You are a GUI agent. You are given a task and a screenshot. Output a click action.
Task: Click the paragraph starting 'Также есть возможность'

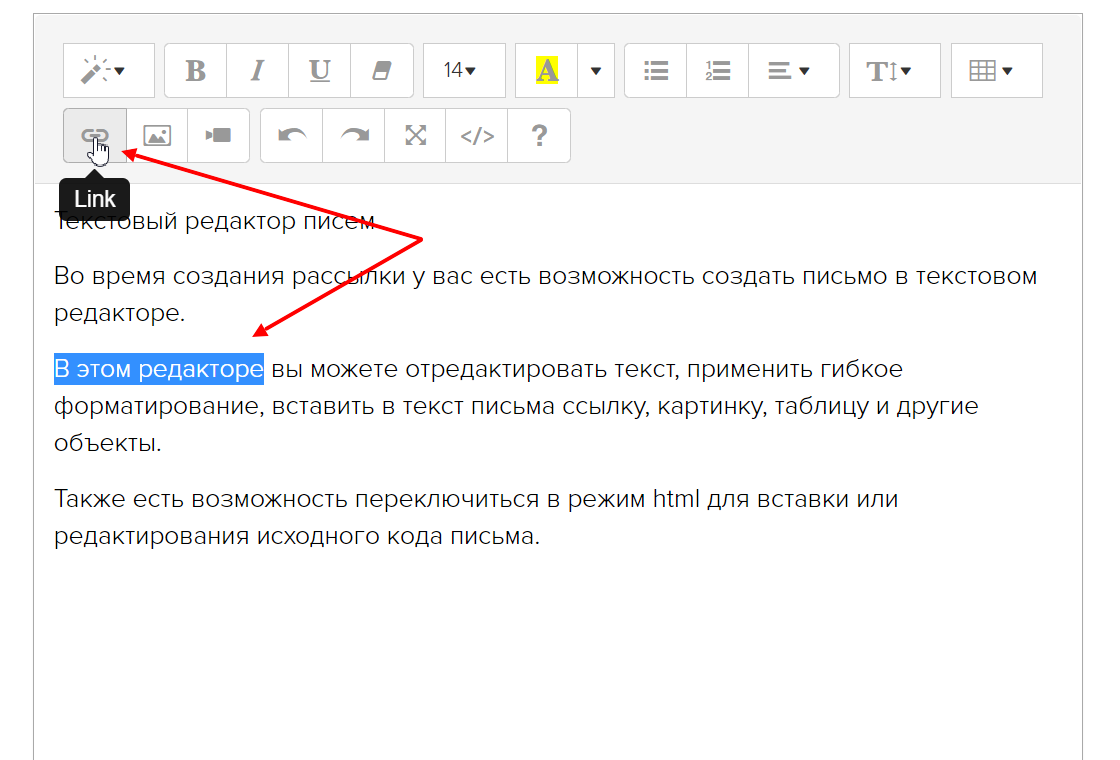(x=476, y=517)
